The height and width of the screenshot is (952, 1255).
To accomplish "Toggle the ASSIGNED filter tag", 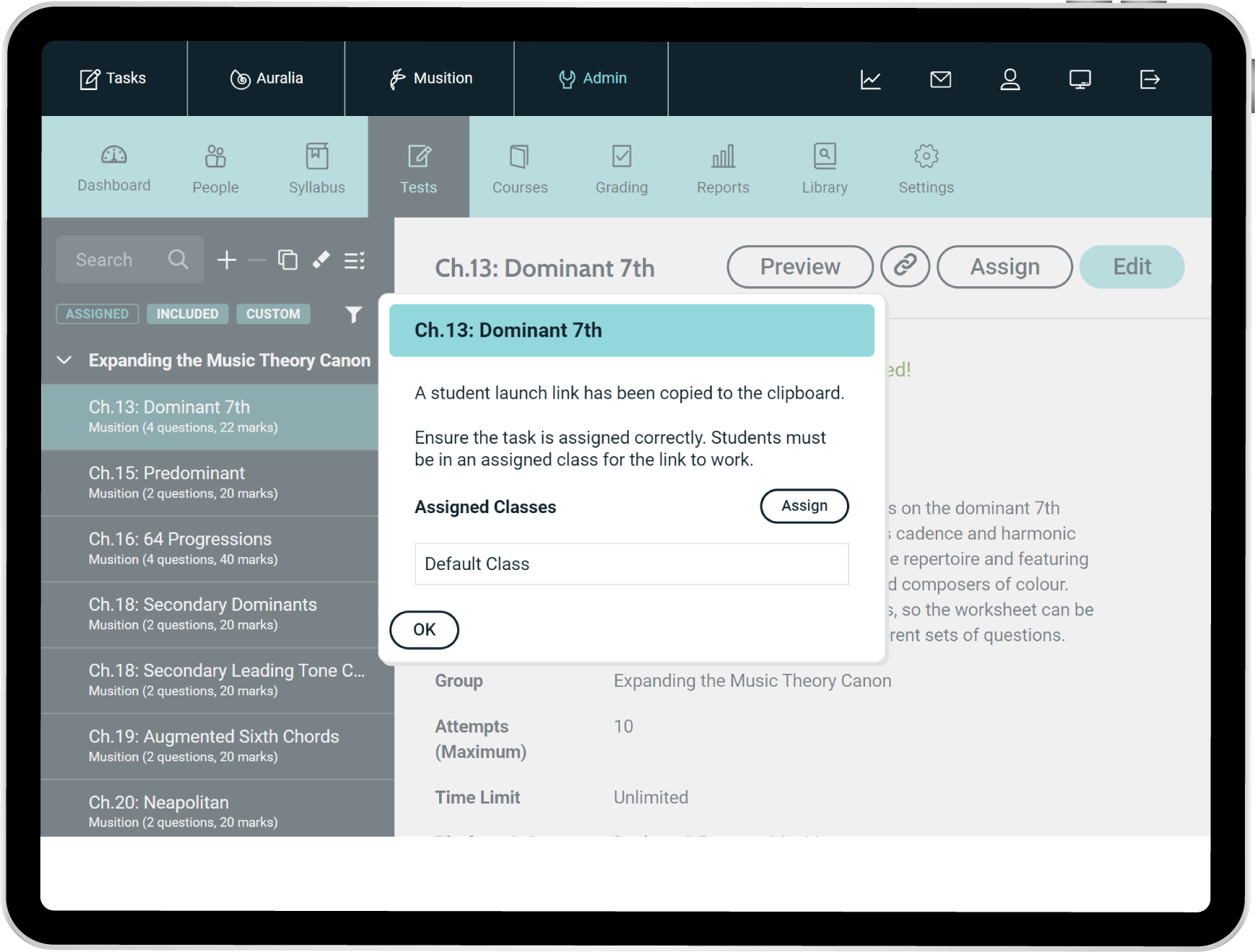I will point(97,314).
